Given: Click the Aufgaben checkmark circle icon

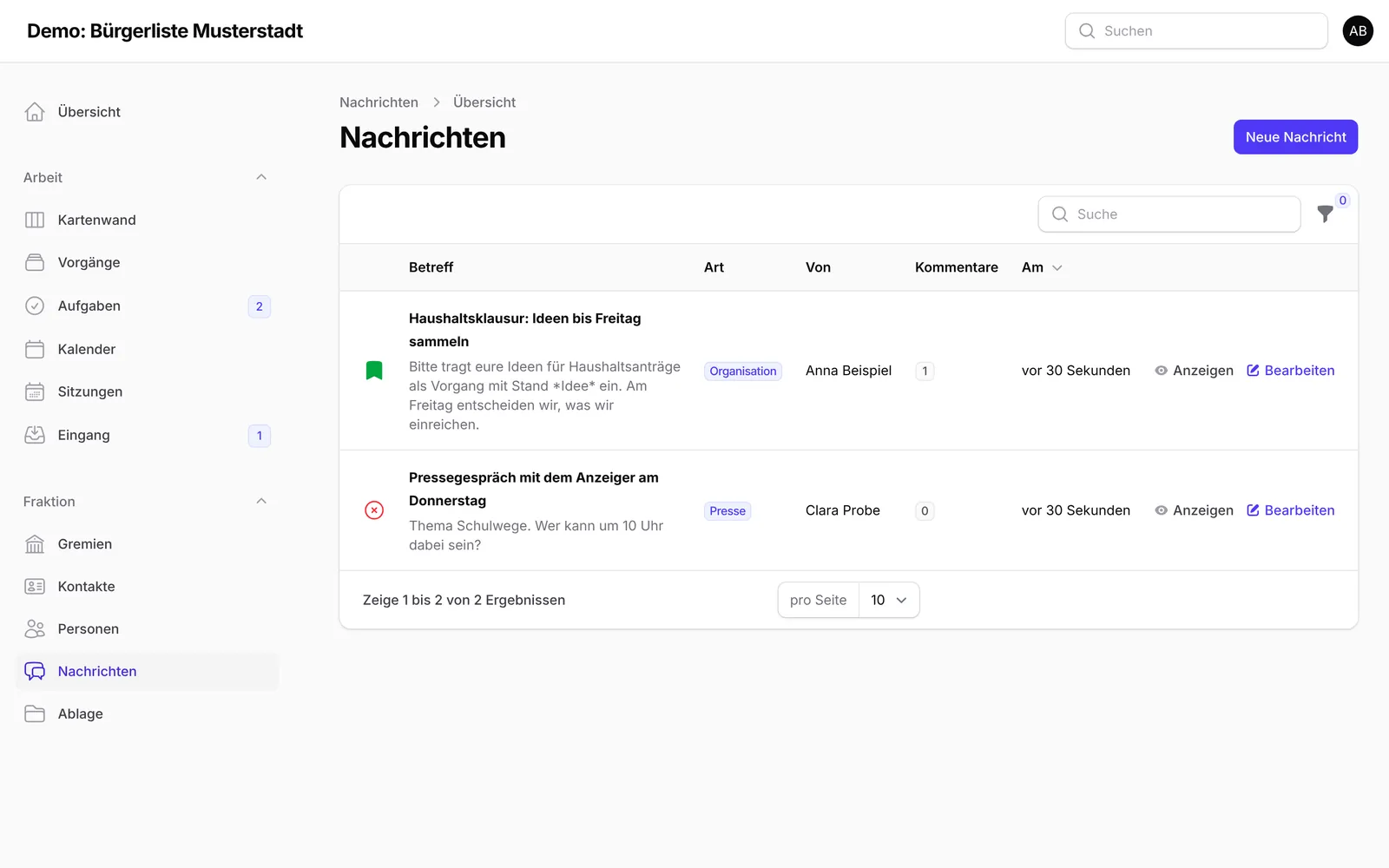Looking at the screenshot, I should click(x=35, y=306).
